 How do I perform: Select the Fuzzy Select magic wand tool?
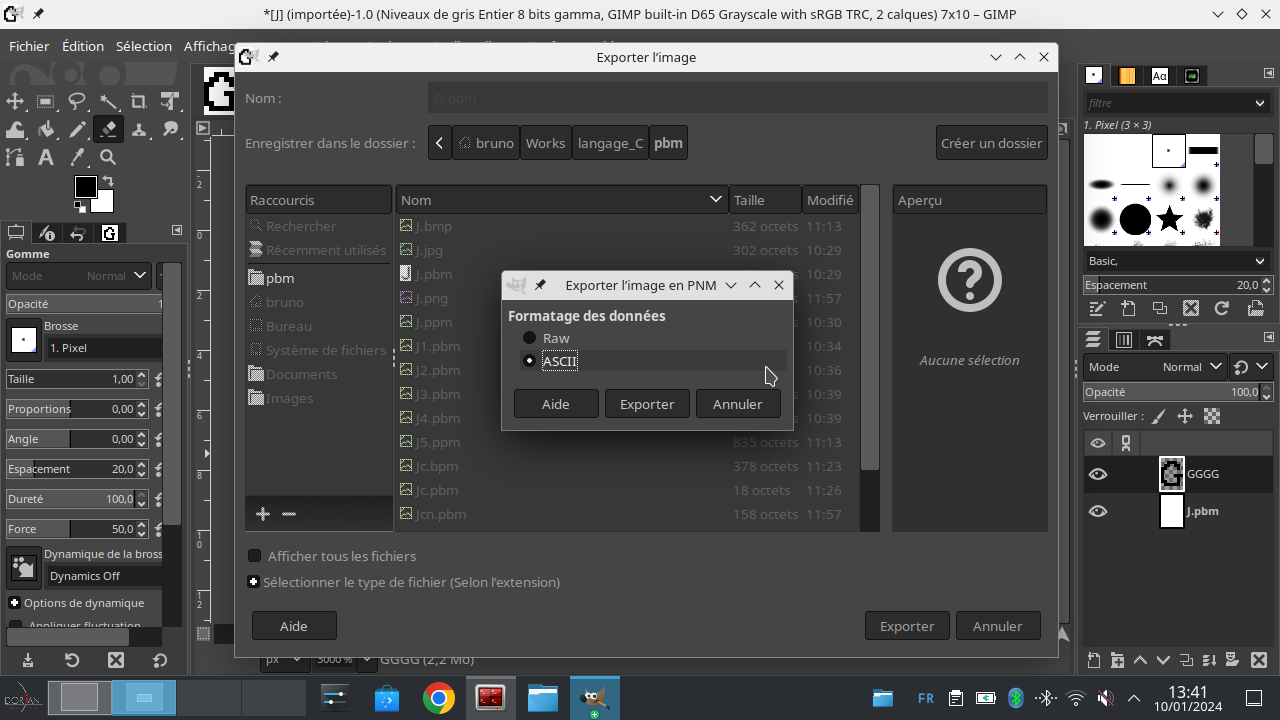point(108,101)
